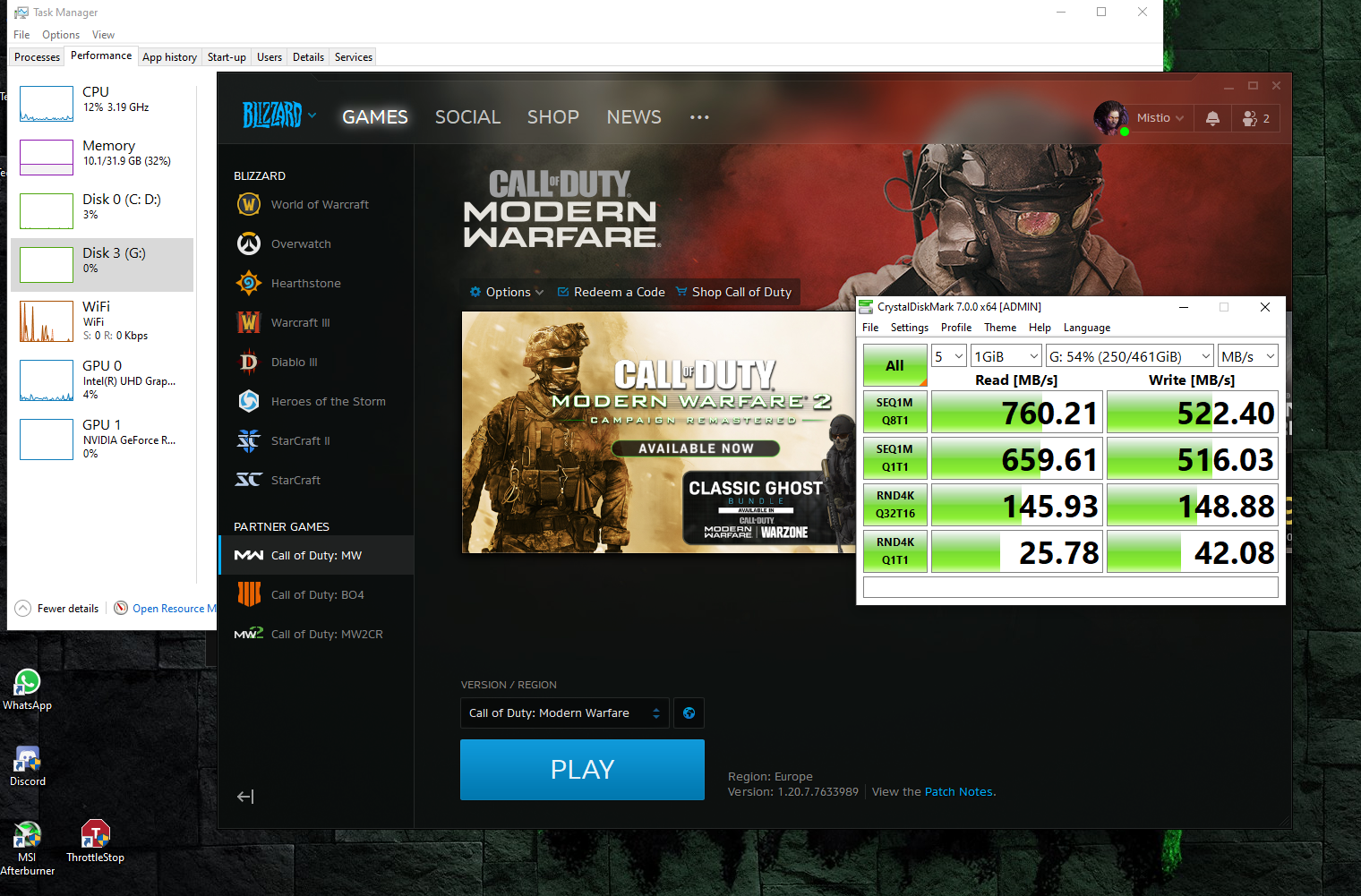Image resolution: width=1361 pixels, height=896 pixels.
Task: Open friends list icon showing 2
Action: coord(1255,118)
